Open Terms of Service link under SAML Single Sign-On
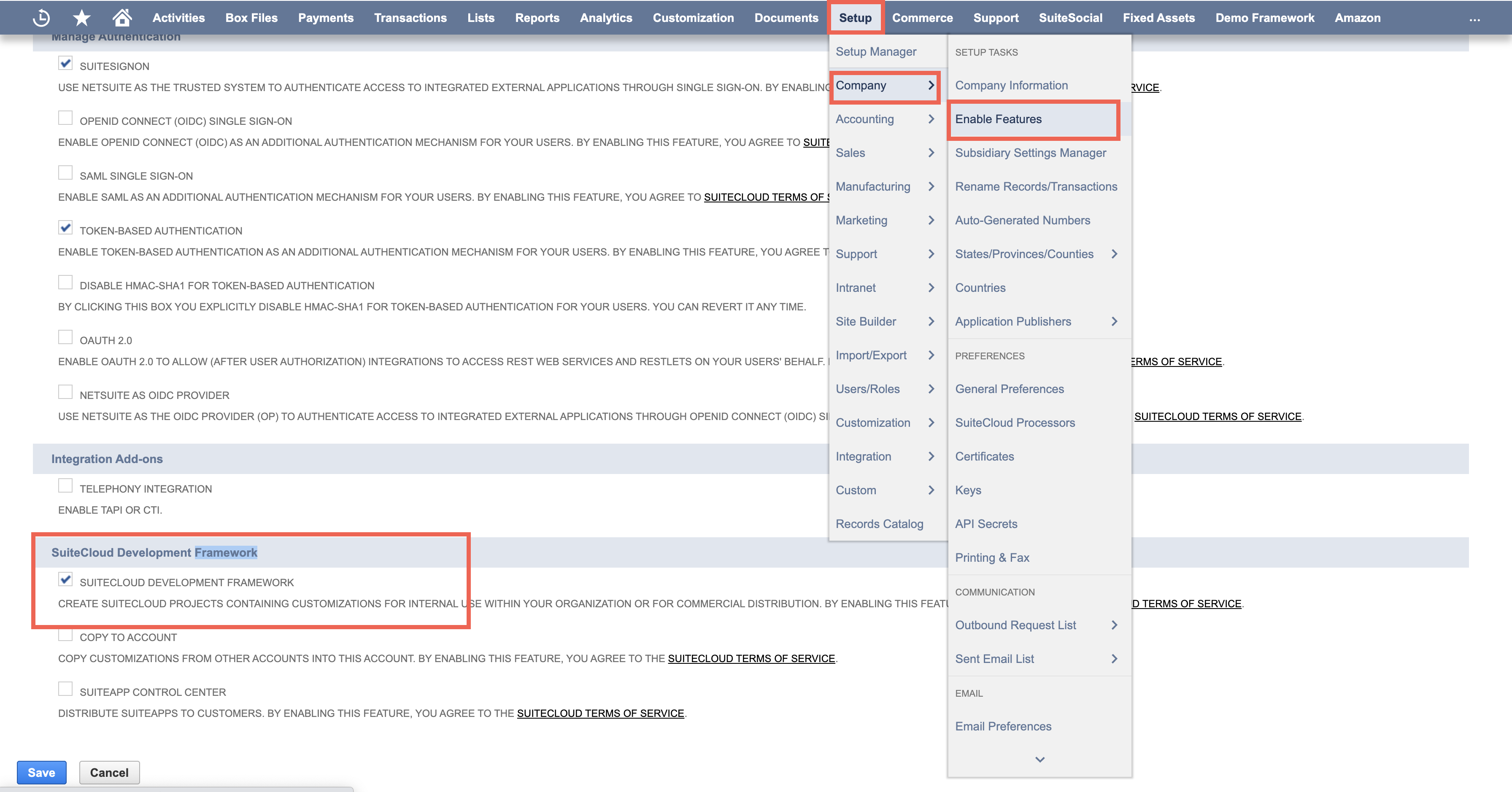The image size is (1512, 792). click(767, 197)
